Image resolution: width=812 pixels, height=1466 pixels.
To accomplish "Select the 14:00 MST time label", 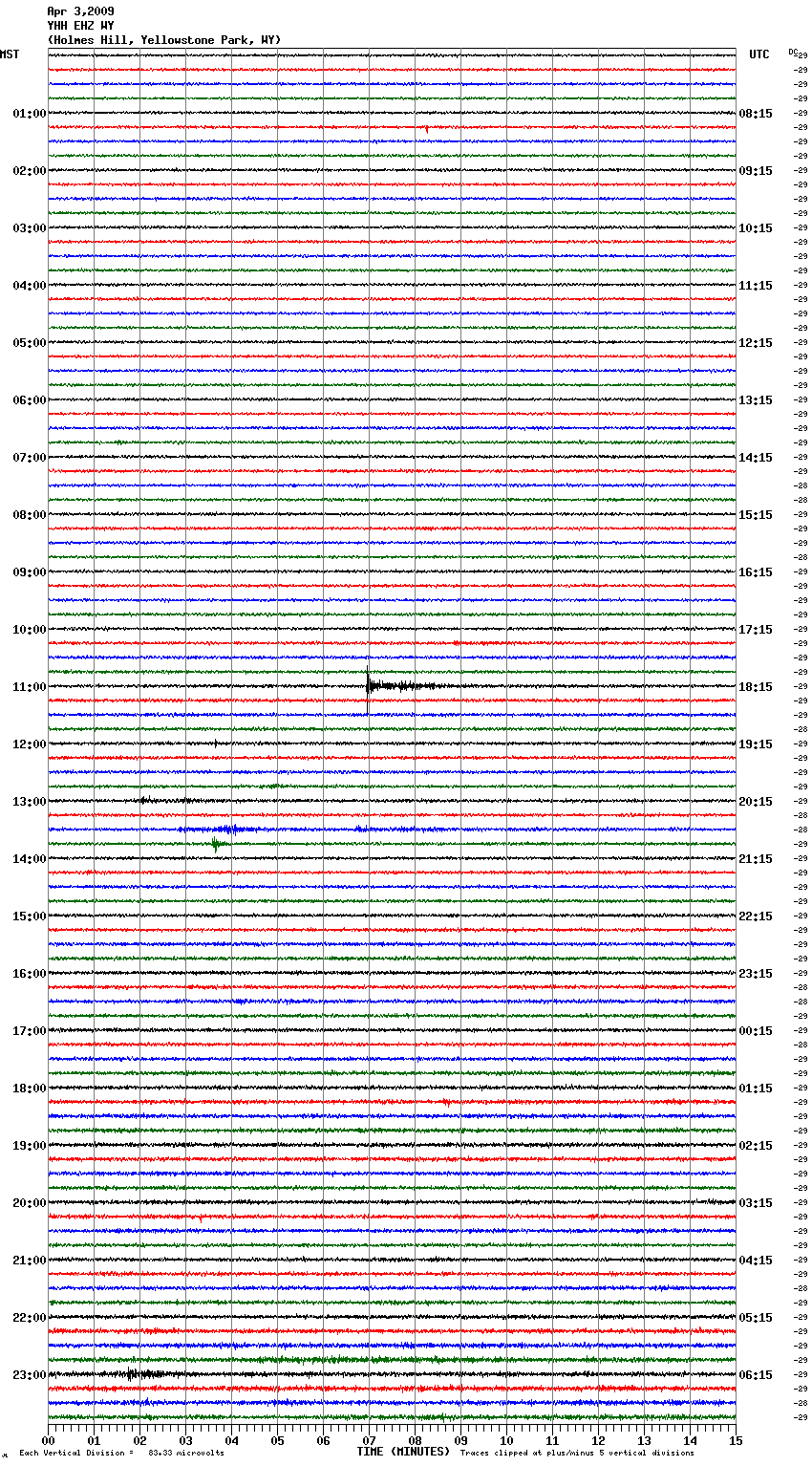I will coord(30,859).
